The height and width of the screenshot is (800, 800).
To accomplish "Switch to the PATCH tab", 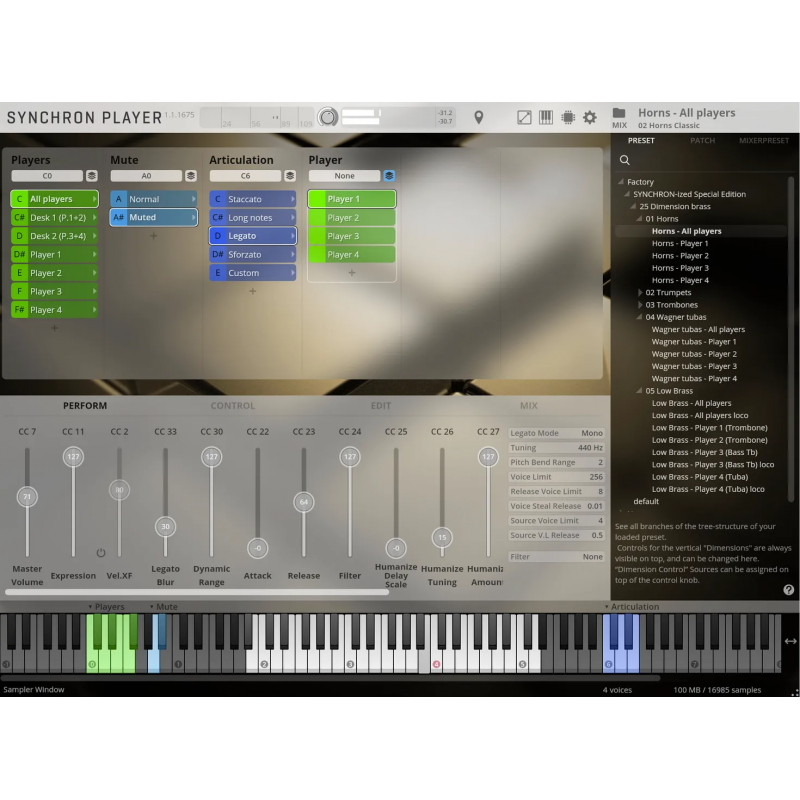I will click(703, 140).
